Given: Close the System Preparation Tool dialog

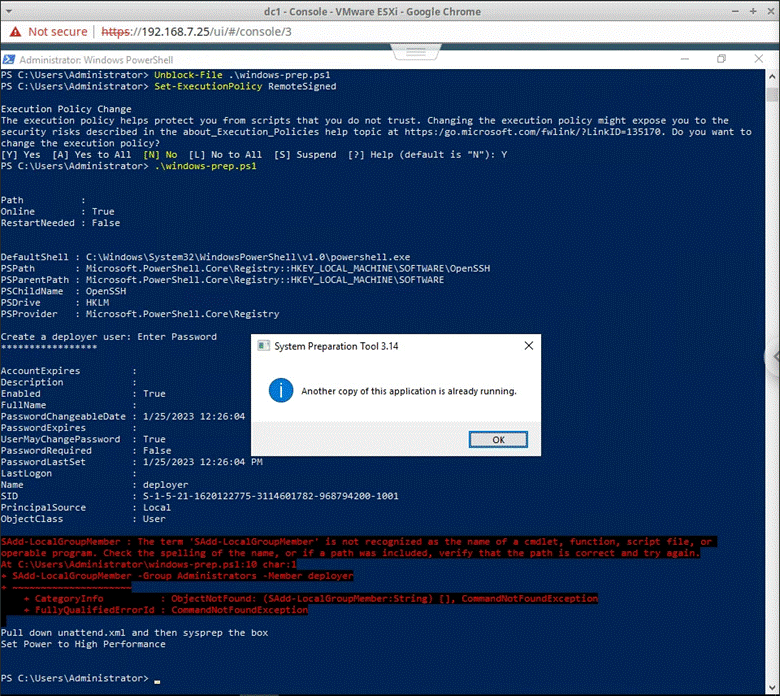Looking at the screenshot, I should [x=529, y=345].
